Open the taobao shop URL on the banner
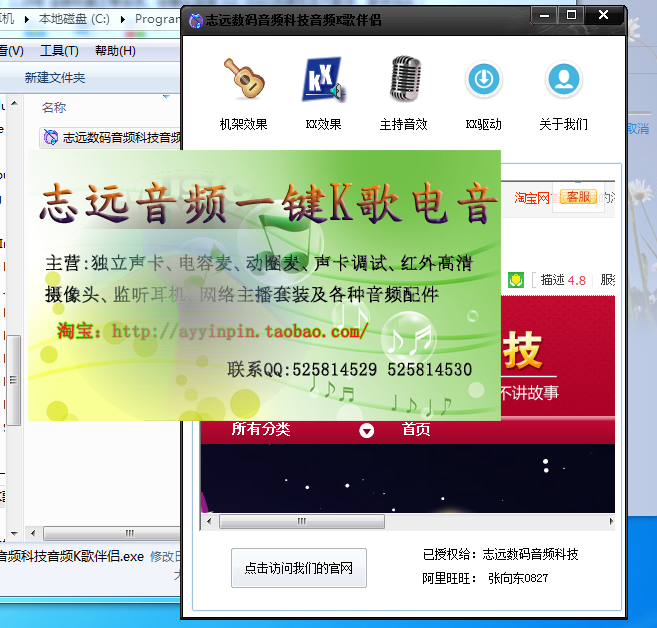 pos(240,331)
